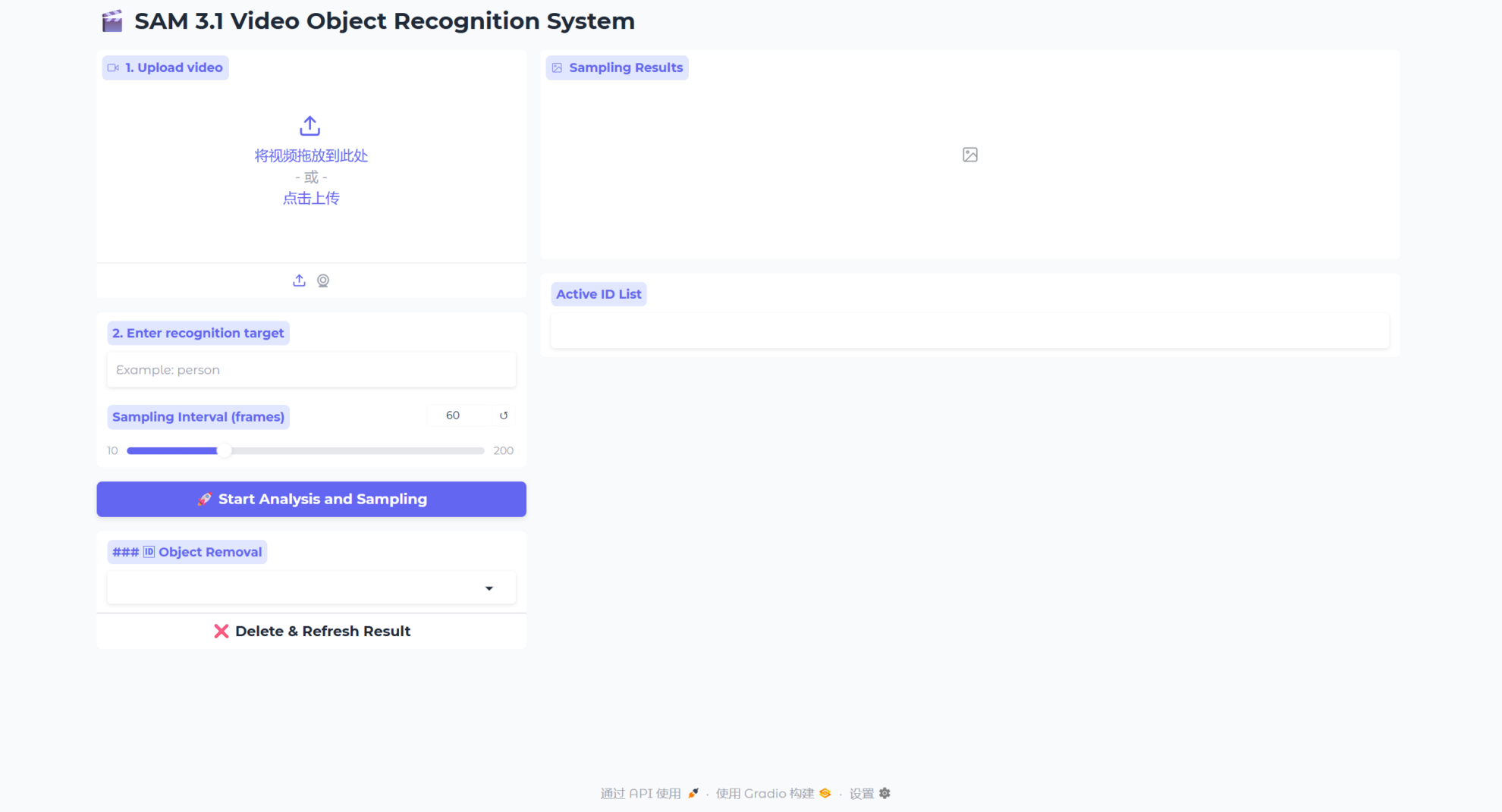Focus the recognition target text field
This screenshot has height=812, width=1502.
coord(311,370)
